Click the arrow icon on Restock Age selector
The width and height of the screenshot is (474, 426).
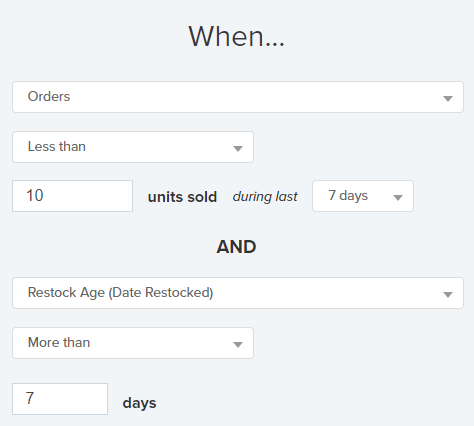[x=448, y=295]
